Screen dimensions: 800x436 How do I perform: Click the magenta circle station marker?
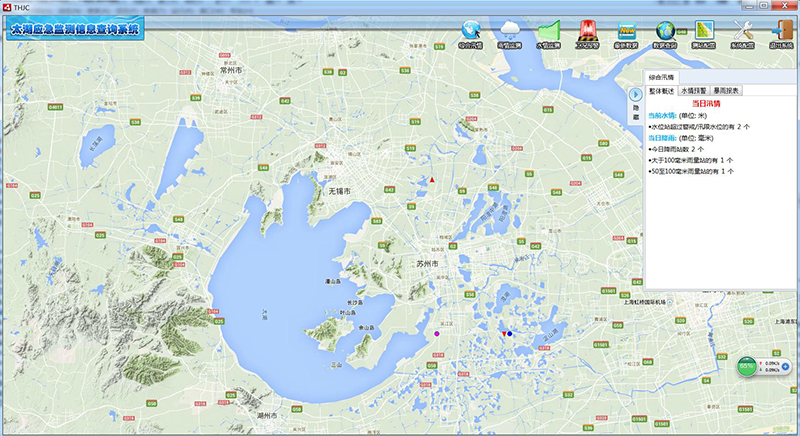437,333
